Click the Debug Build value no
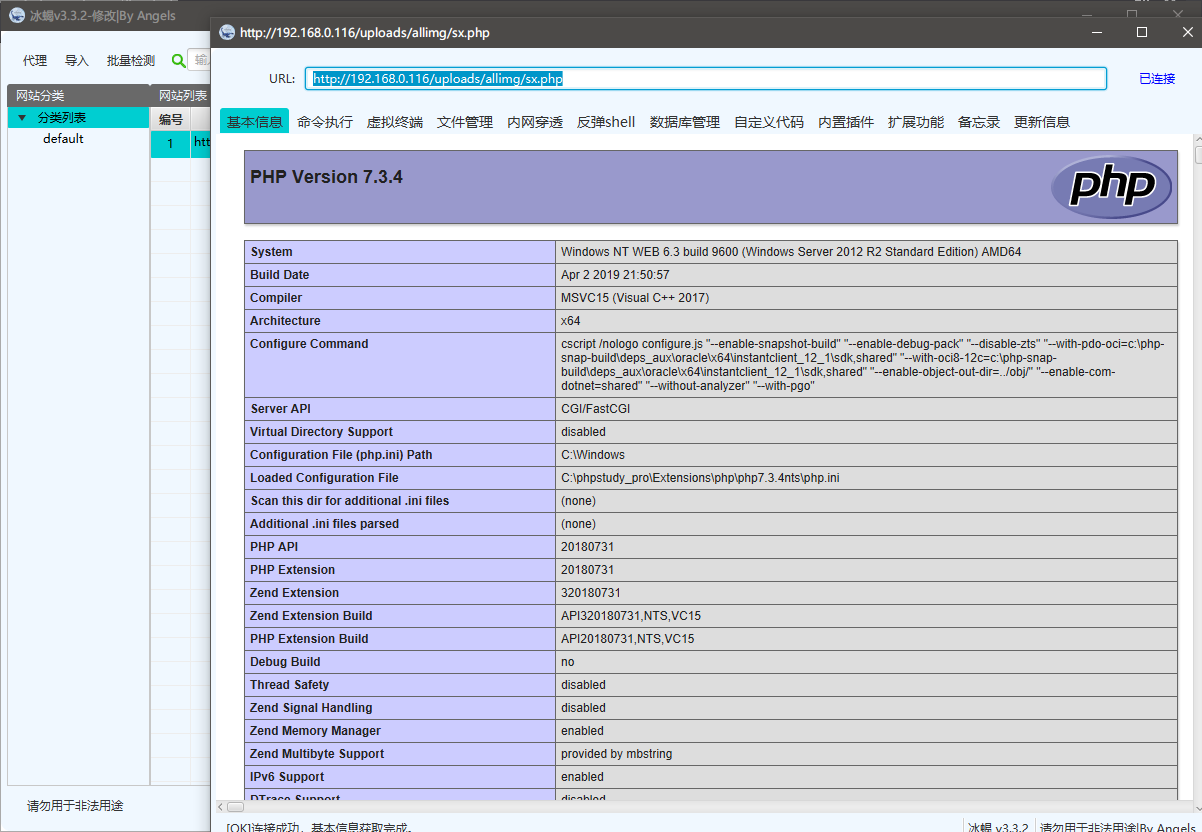The height and width of the screenshot is (832, 1202). coord(568,662)
